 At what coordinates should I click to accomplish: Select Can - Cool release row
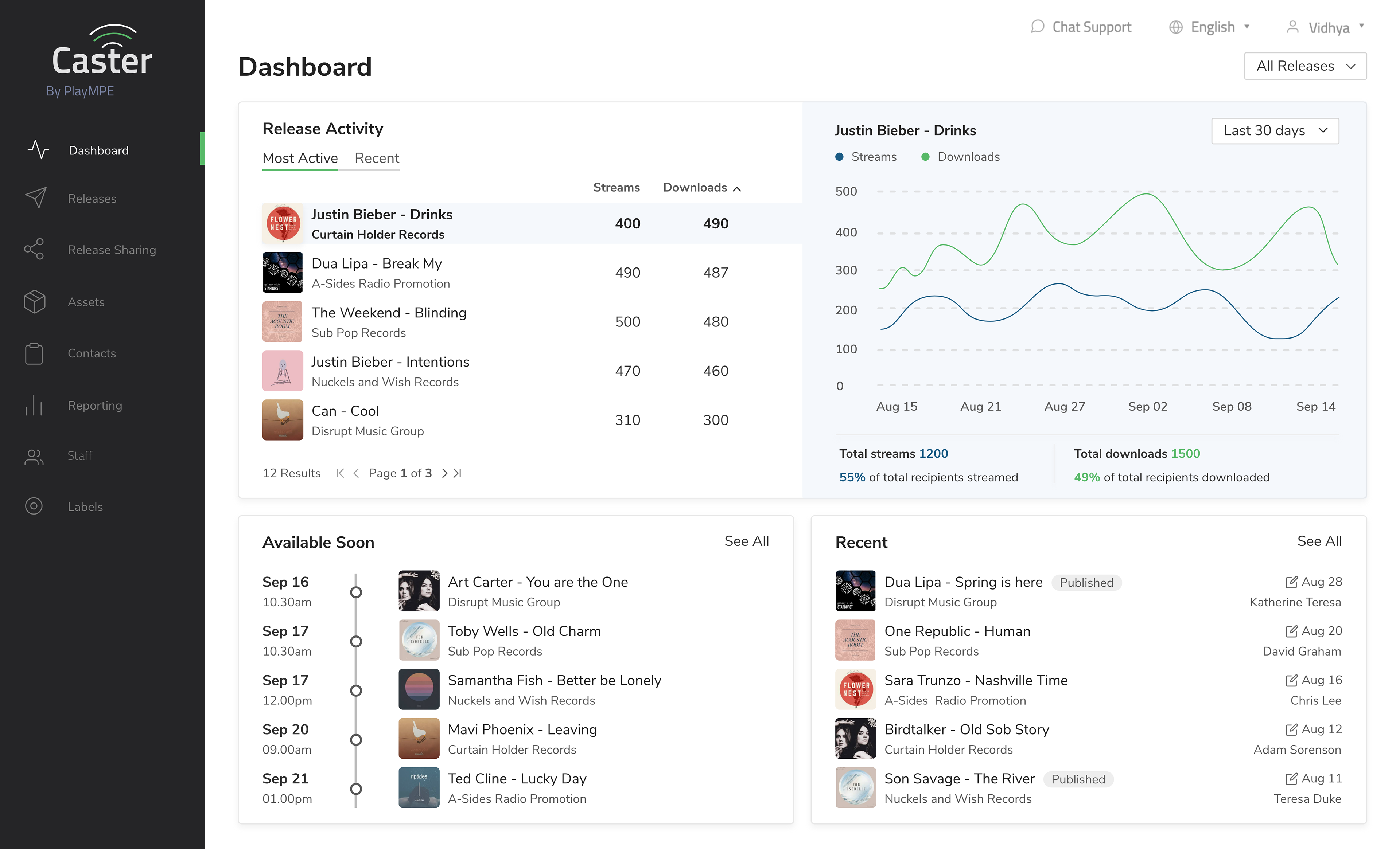(x=532, y=420)
